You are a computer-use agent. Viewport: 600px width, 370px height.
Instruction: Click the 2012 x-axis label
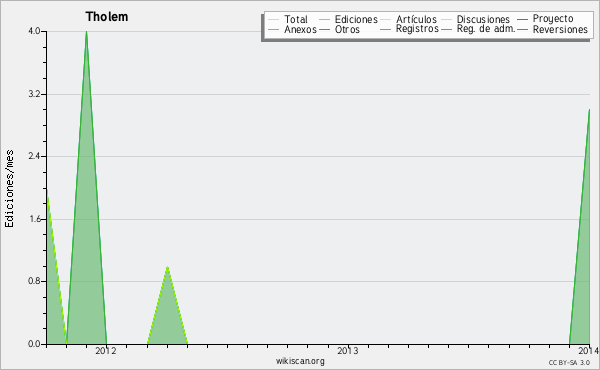tap(106, 351)
